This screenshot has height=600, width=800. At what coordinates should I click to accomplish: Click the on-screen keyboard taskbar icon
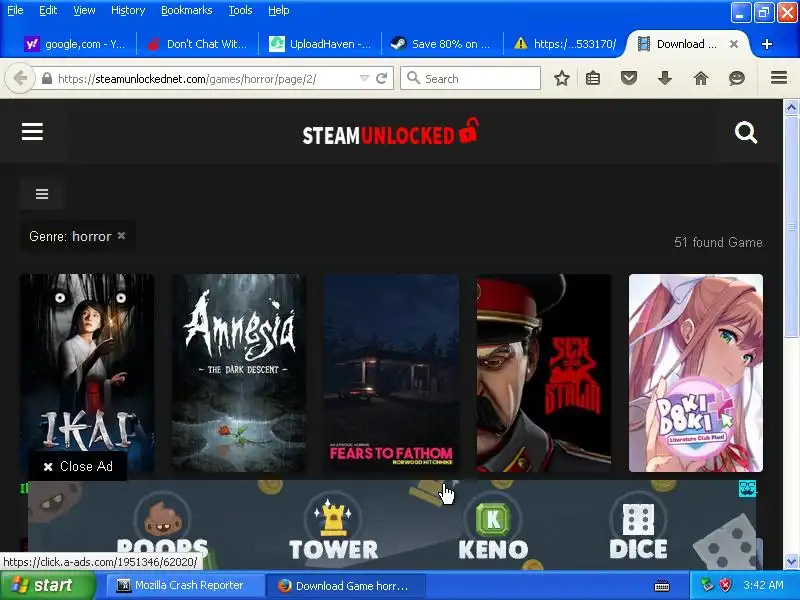tap(662, 586)
